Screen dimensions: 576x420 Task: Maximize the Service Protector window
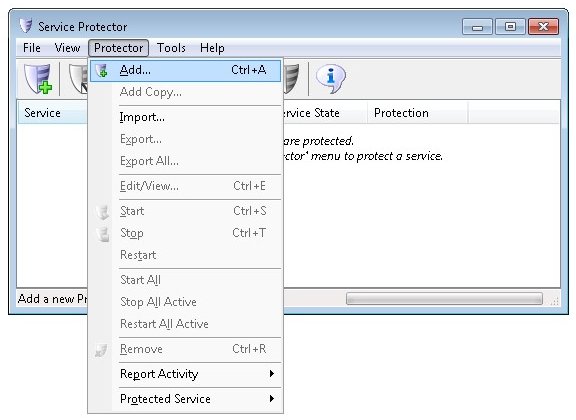pyautogui.click(x=510, y=27)
